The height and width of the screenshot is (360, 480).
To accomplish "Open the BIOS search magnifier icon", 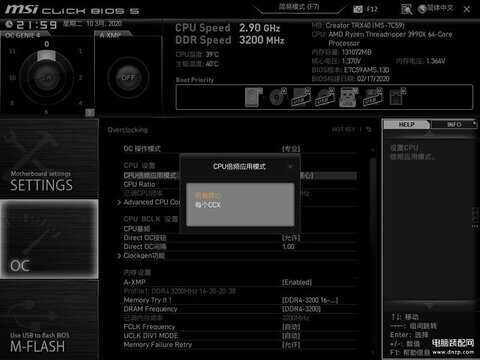I will pos(406,9).
